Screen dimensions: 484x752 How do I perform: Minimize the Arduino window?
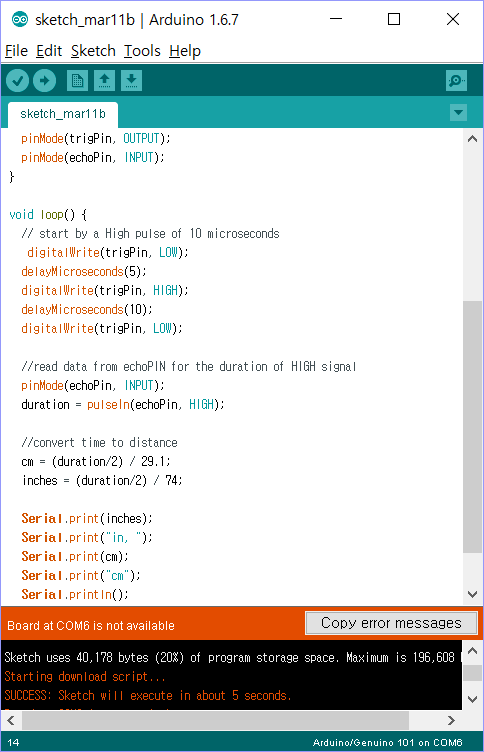(336, 19)
